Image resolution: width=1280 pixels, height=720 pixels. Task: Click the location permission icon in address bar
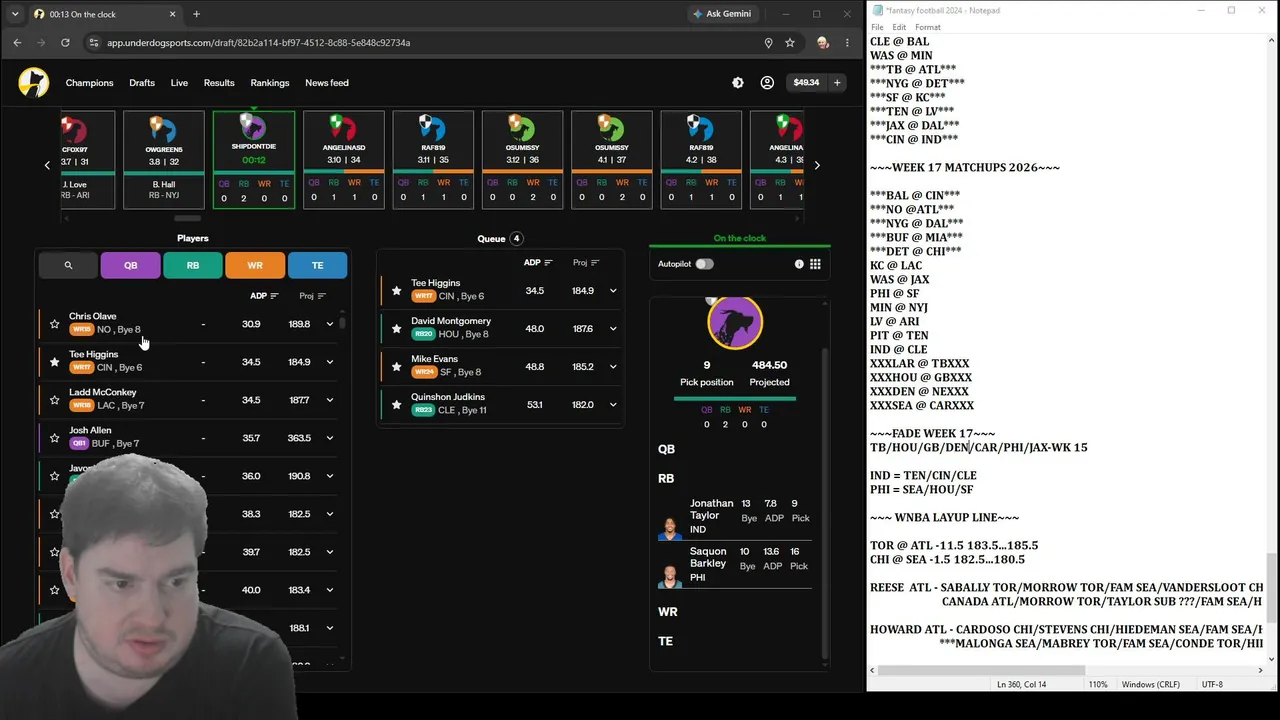pos(768,43)
